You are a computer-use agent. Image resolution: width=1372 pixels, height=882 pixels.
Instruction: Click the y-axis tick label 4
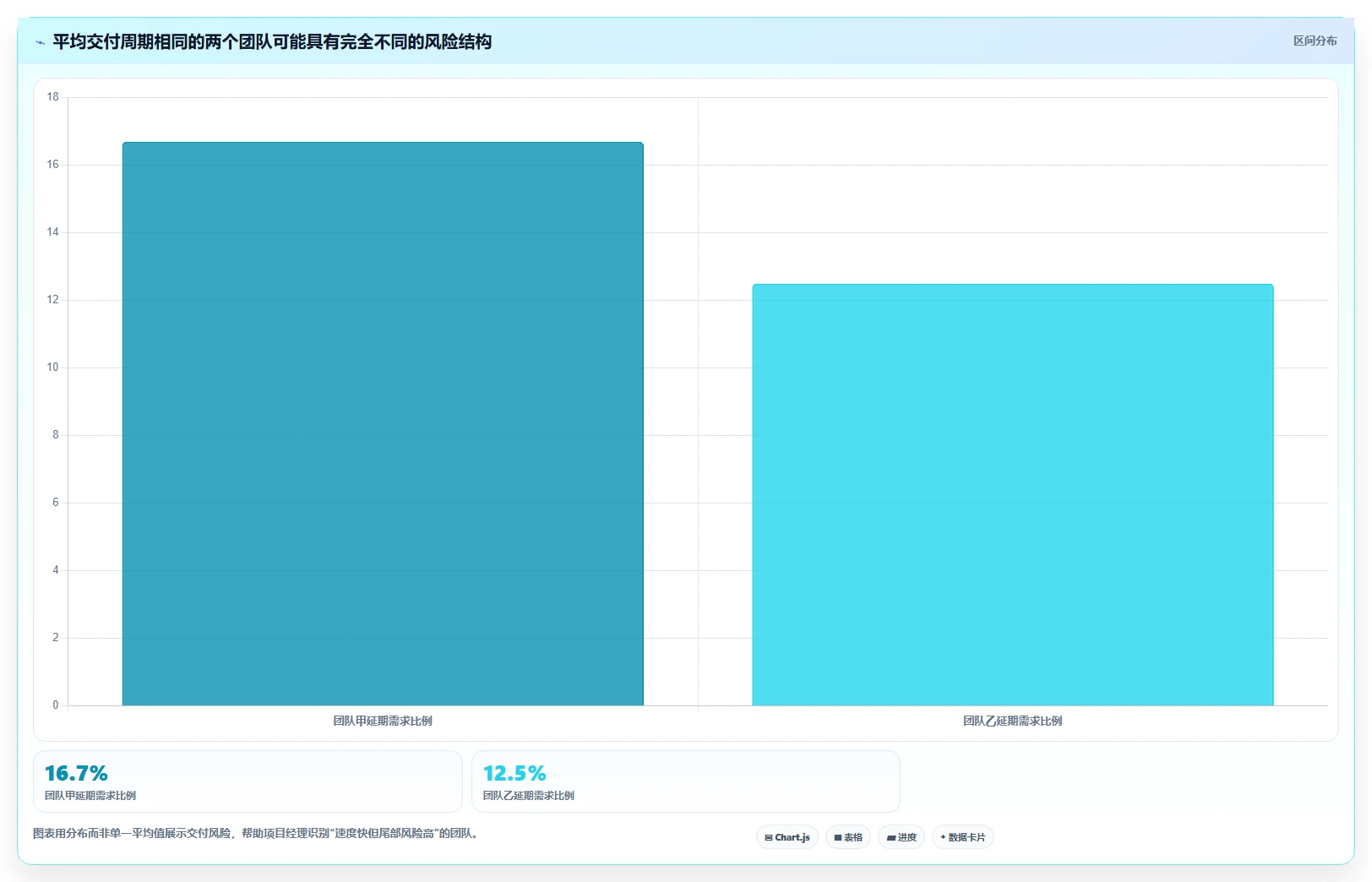click(56, 570)
